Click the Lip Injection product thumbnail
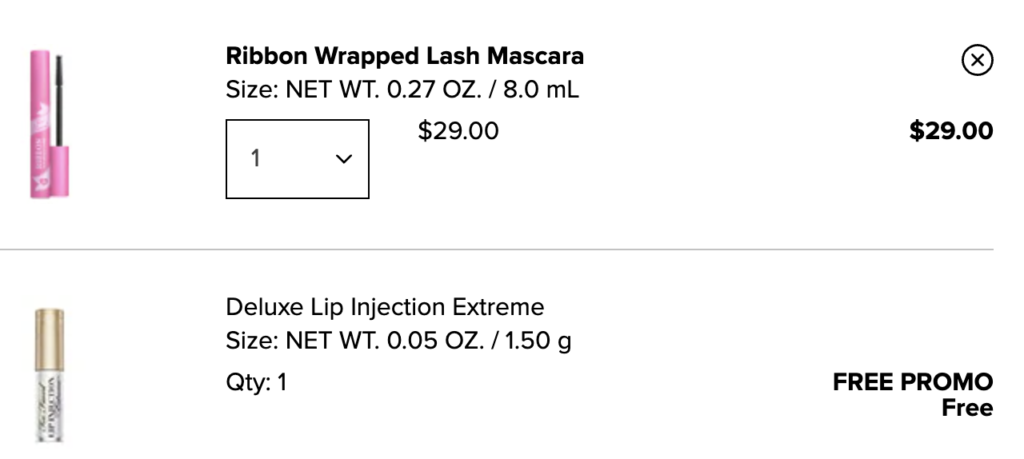Image resolution: width=1024 pixels, height=459 pixels. [x=45, y=375]
